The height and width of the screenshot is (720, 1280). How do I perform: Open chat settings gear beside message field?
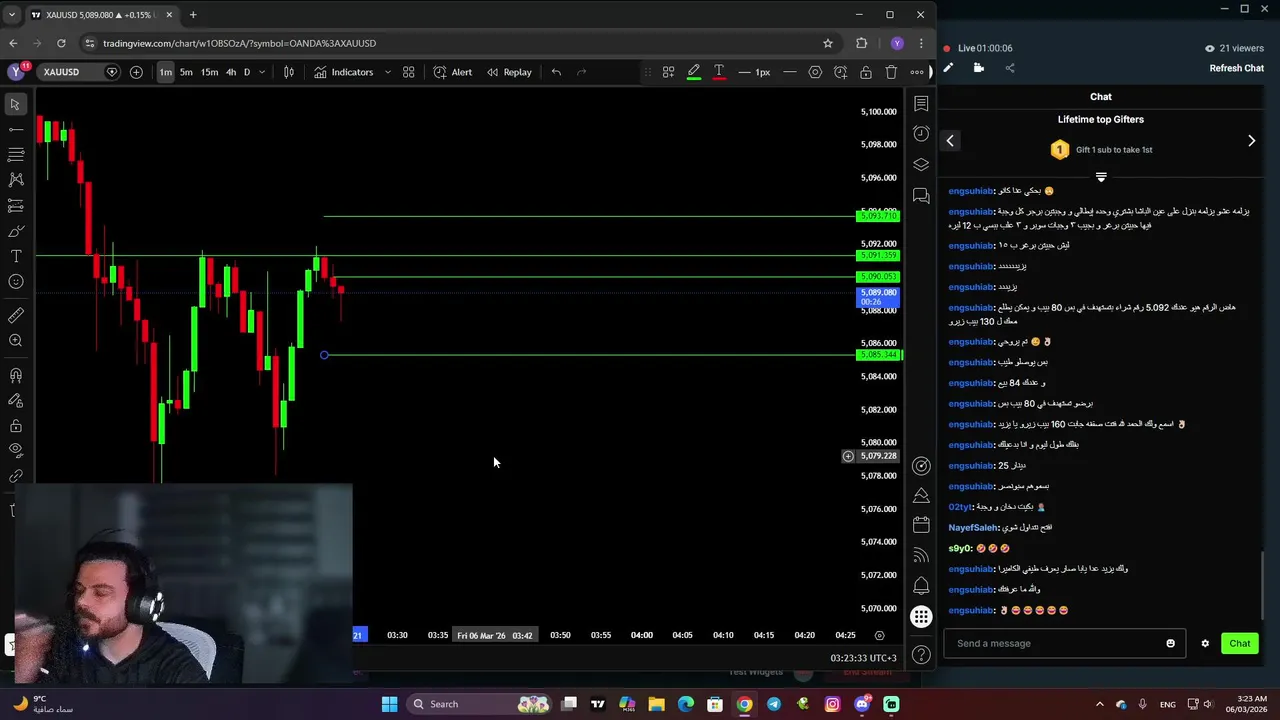[x=1205, y=643]
